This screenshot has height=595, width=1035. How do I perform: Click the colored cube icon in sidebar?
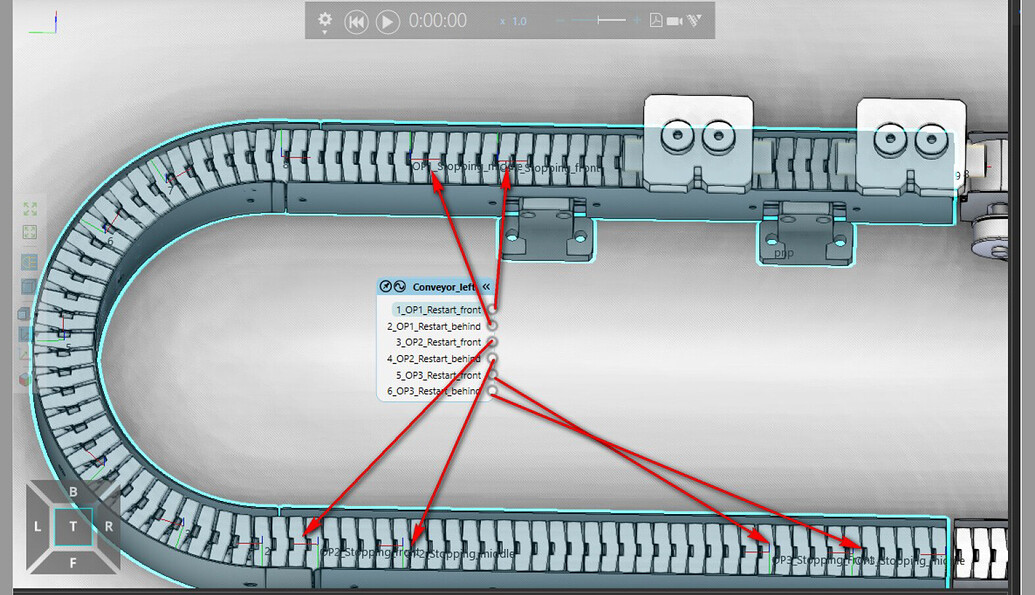tap(25, 380)
